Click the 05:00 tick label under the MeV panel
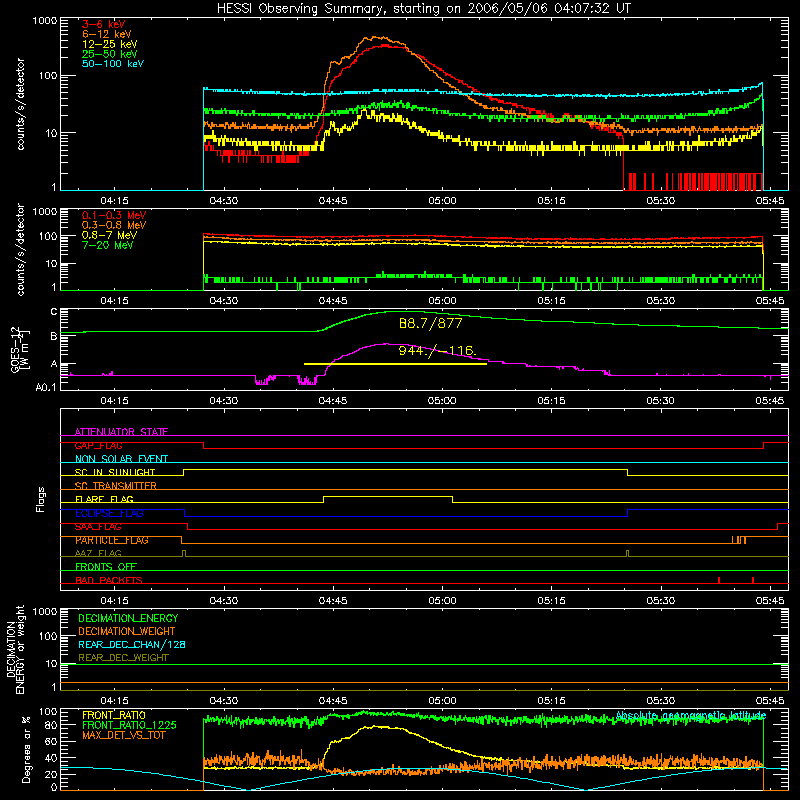800x800 pixels. [x=442, y=301]
